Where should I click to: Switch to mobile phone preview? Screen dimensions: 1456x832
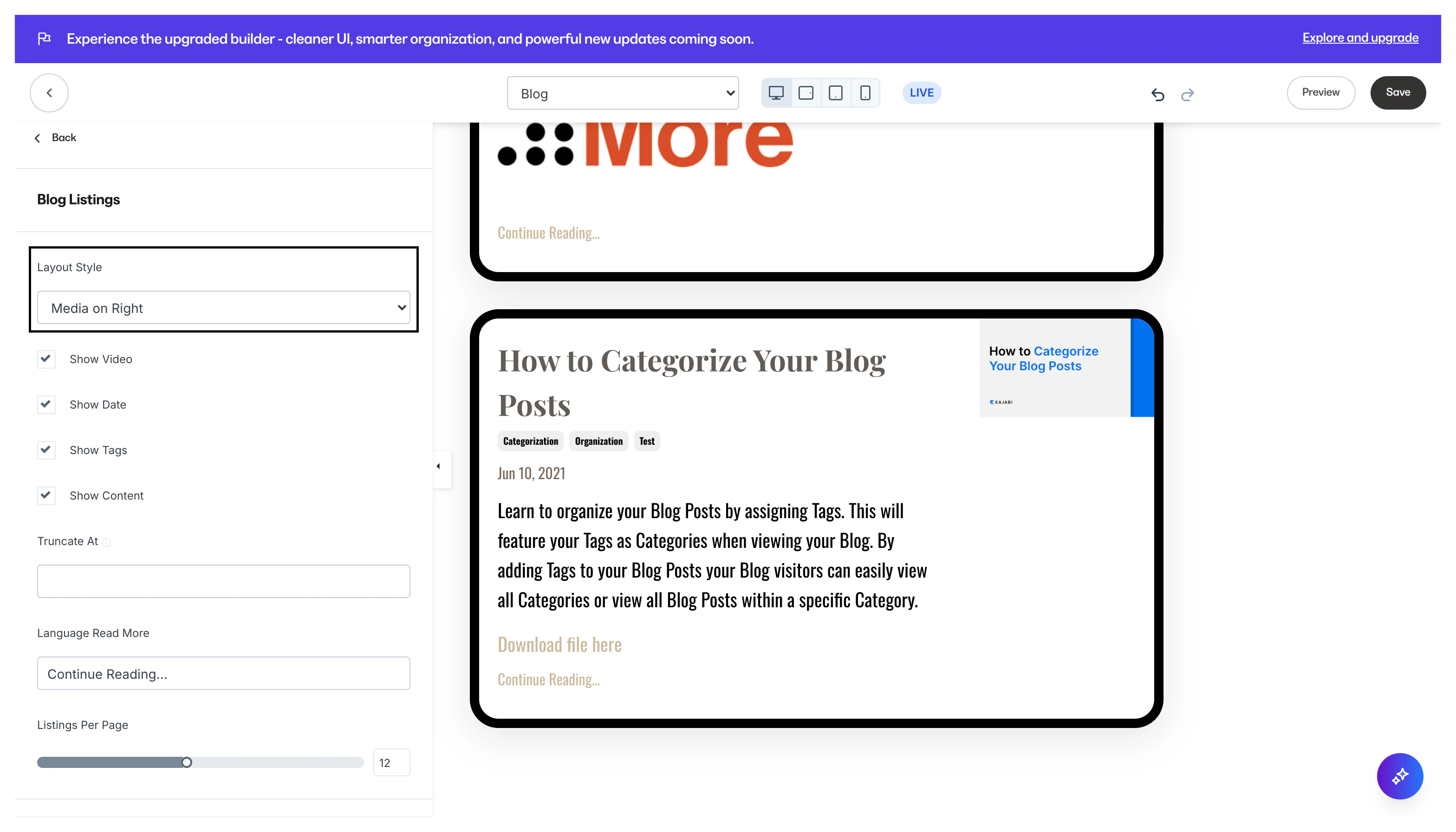click(x=865, y=92)
